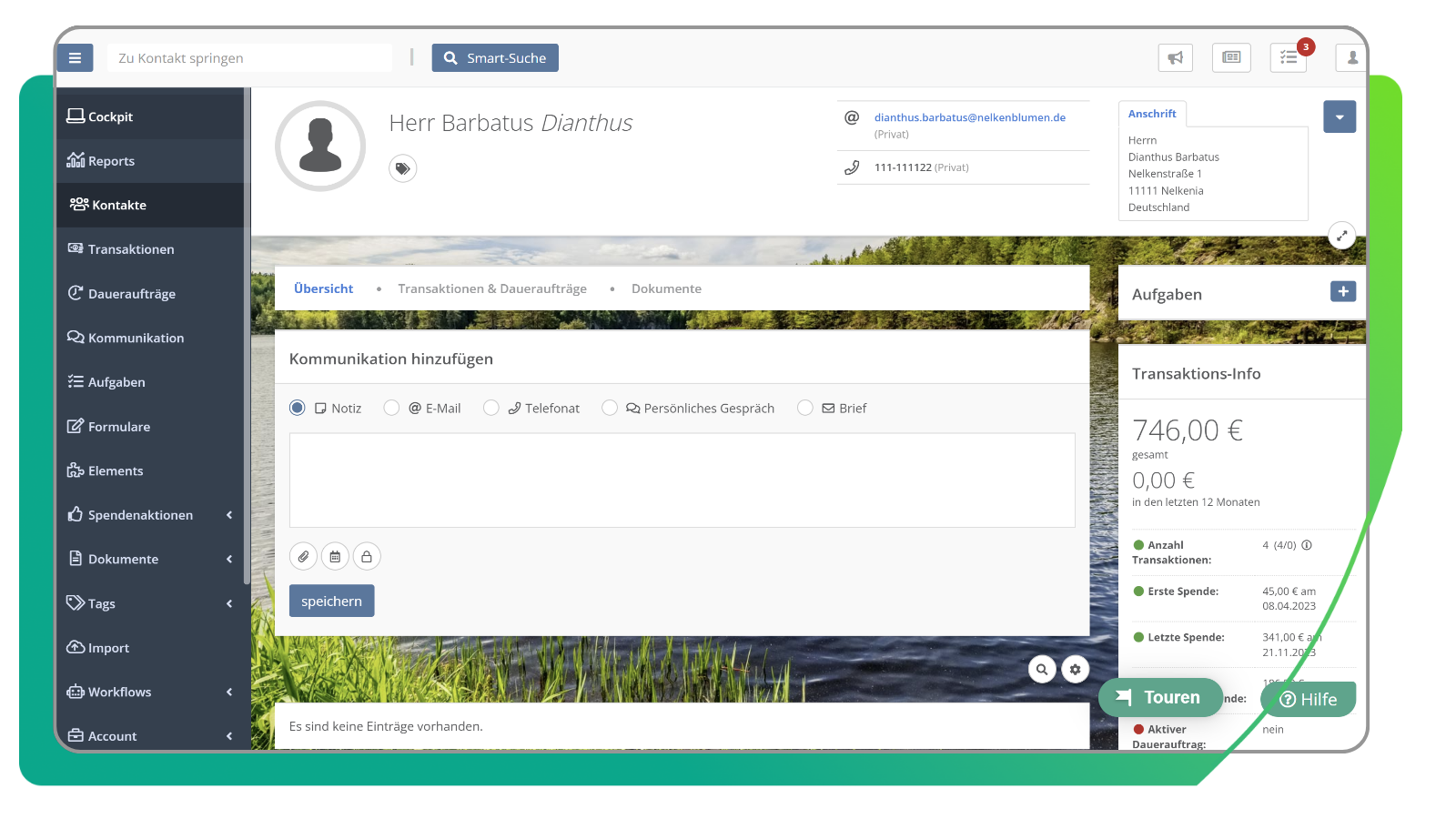
Task: Click the lock icon in the communication form
Action: 367,556
